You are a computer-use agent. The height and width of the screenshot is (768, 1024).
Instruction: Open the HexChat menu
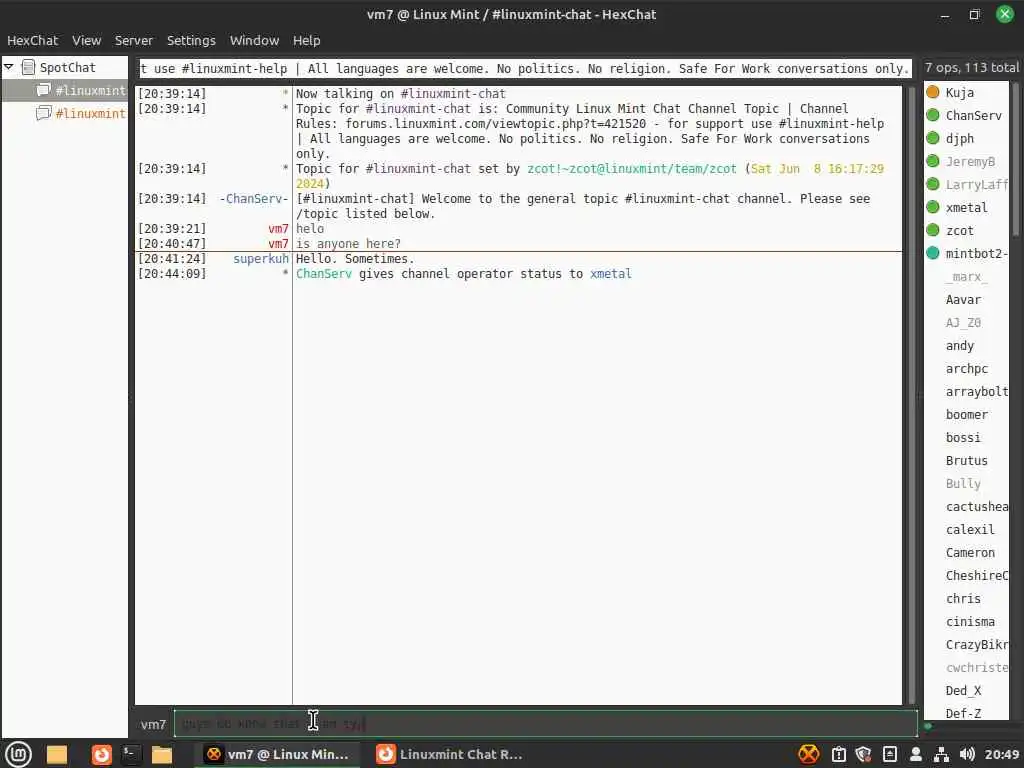(32, 40)
